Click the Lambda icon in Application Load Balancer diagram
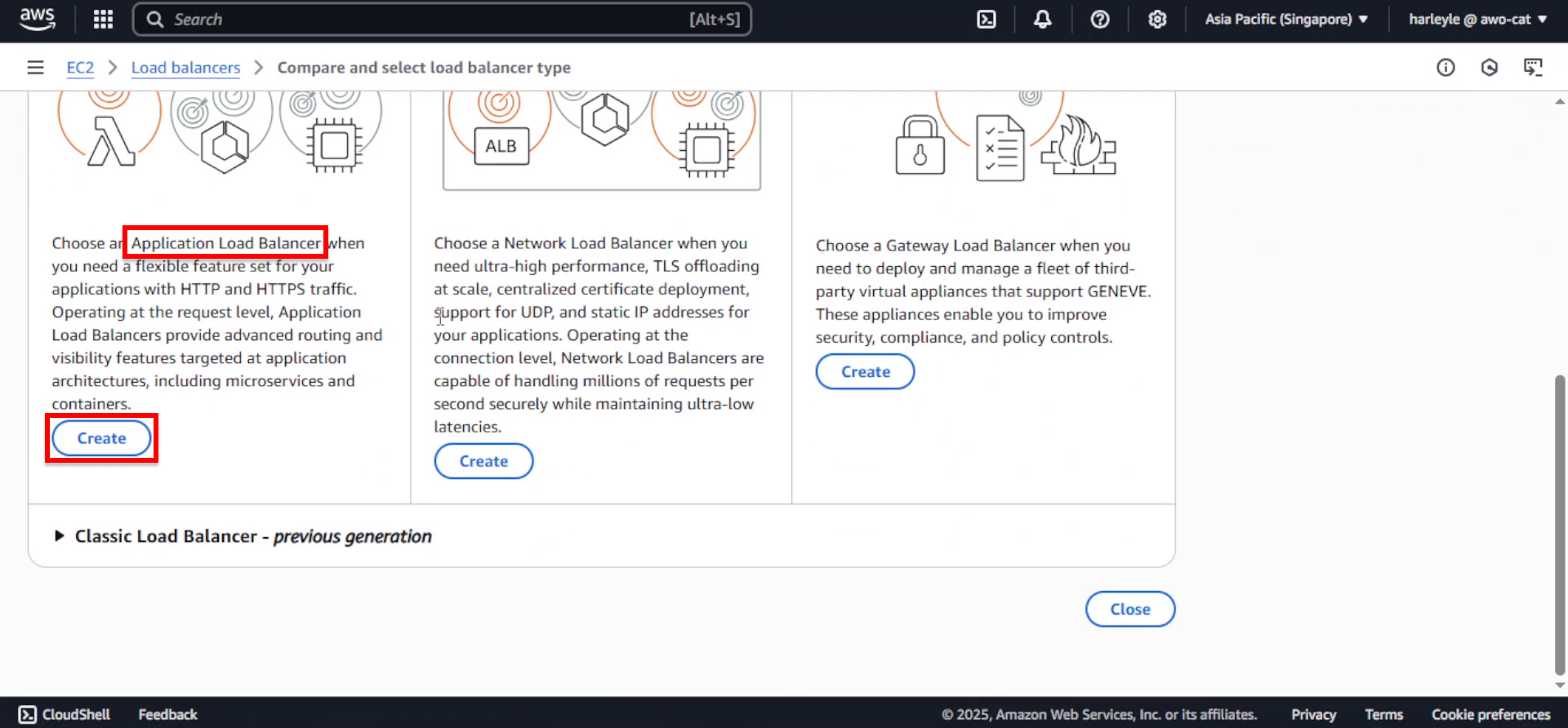Image resolution: width=1568 pixels, height=728 pixels. coord(111,141)
